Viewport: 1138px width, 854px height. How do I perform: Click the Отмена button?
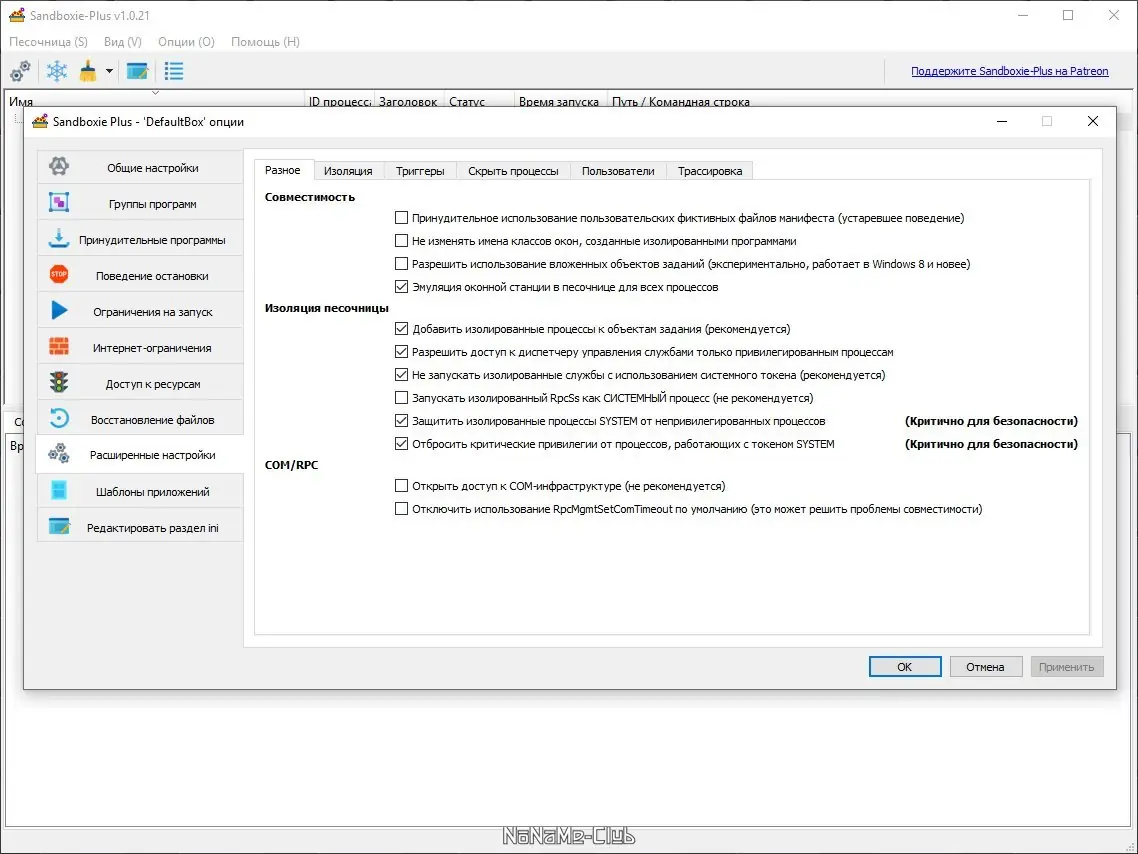[986, 667]
